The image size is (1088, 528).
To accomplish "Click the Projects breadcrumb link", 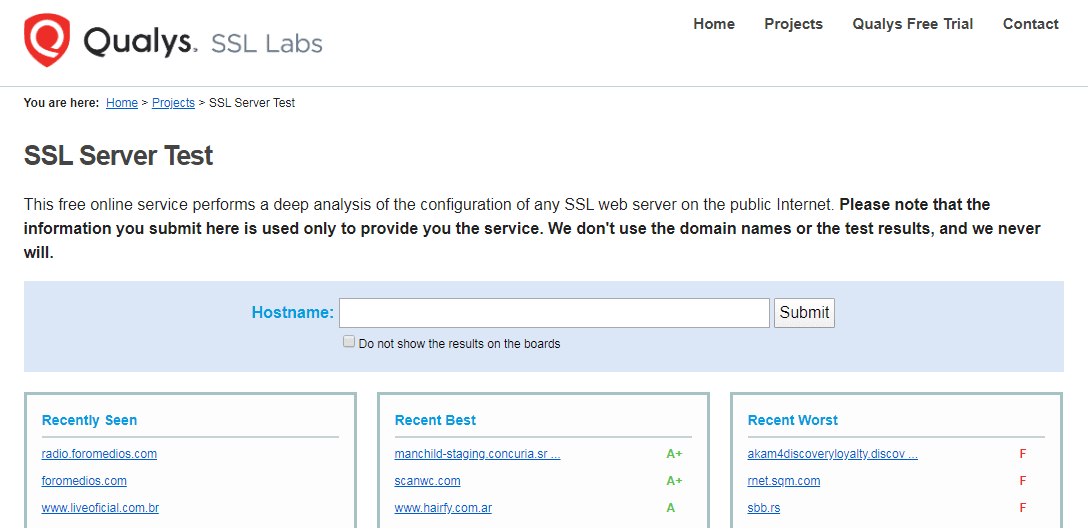I will (173, 103).
